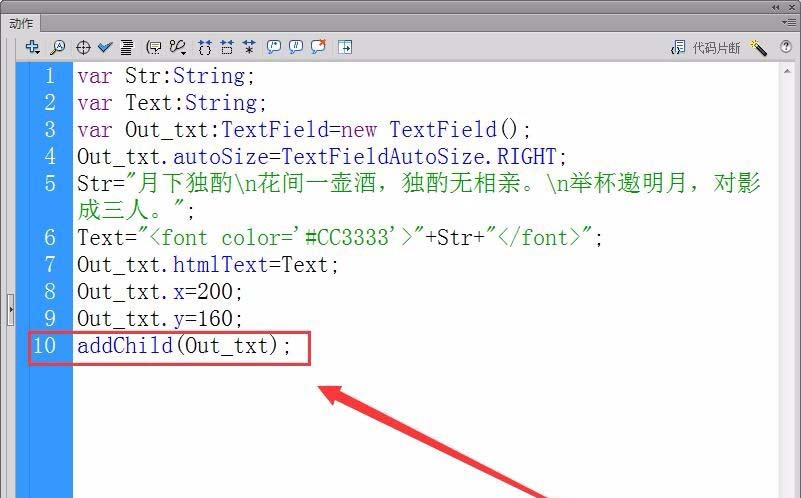Image resolution: width=801 pixels, height=498 pixels.
Task: Open the 代码片断 code snippets button
Action: pyautogui.click(x=705, y=48)
